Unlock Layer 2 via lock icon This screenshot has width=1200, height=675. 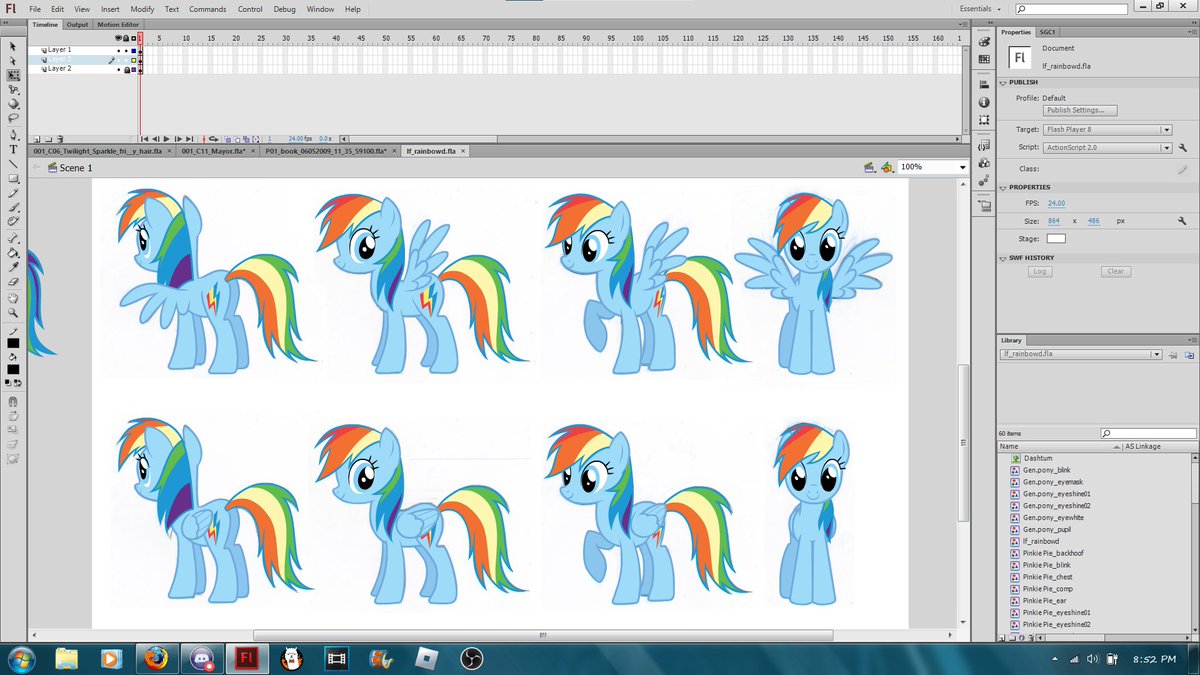pos(127,69)
